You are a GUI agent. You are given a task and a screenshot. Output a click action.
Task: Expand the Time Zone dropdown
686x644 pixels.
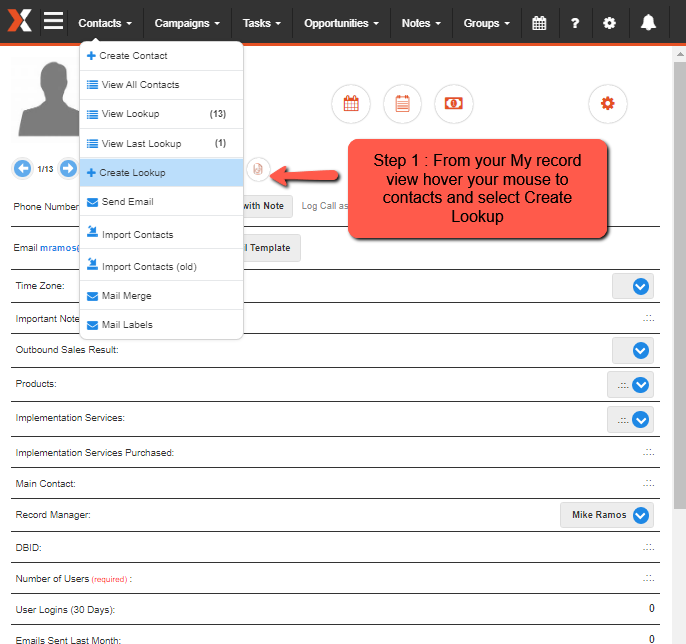click(640, 286)
